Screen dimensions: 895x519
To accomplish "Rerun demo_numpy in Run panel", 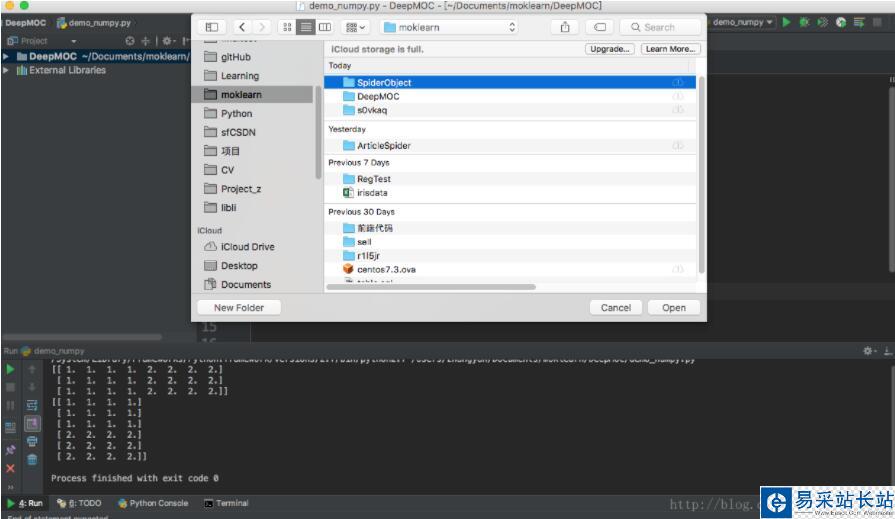I will [10, 369].
